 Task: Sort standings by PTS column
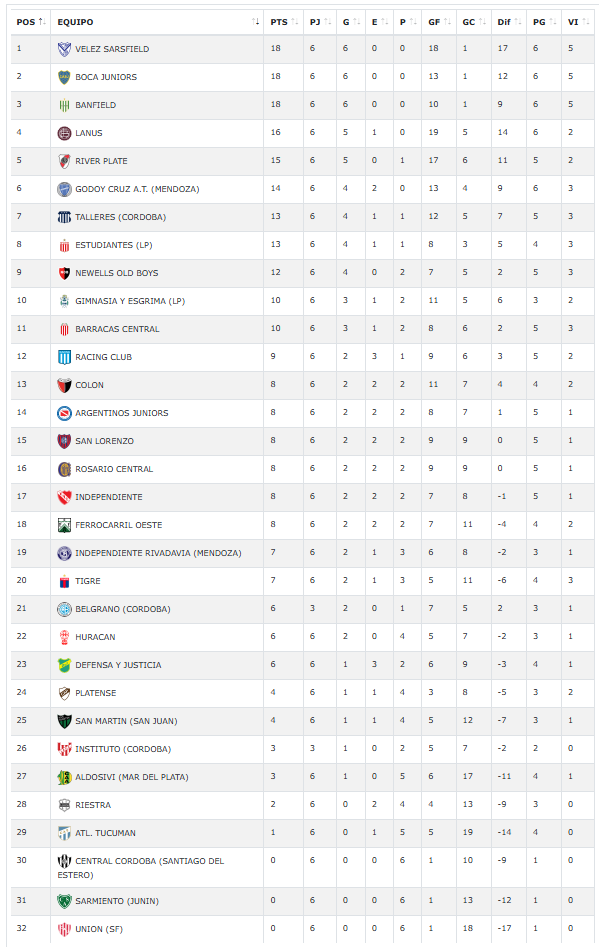click(x=284, y=21)
